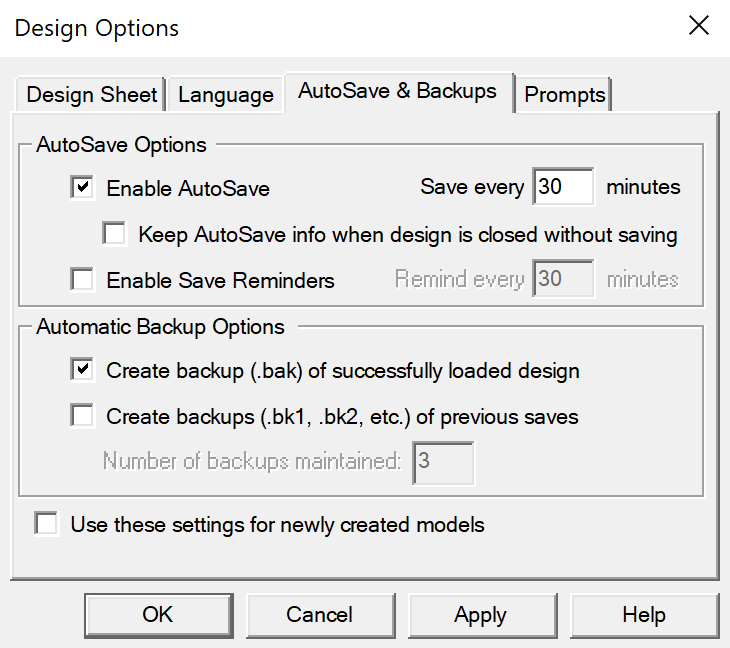The height and width of the screenshot is (648, 730).
Task: Close the Design Options dialog
Action: click(x=699, y=26)
